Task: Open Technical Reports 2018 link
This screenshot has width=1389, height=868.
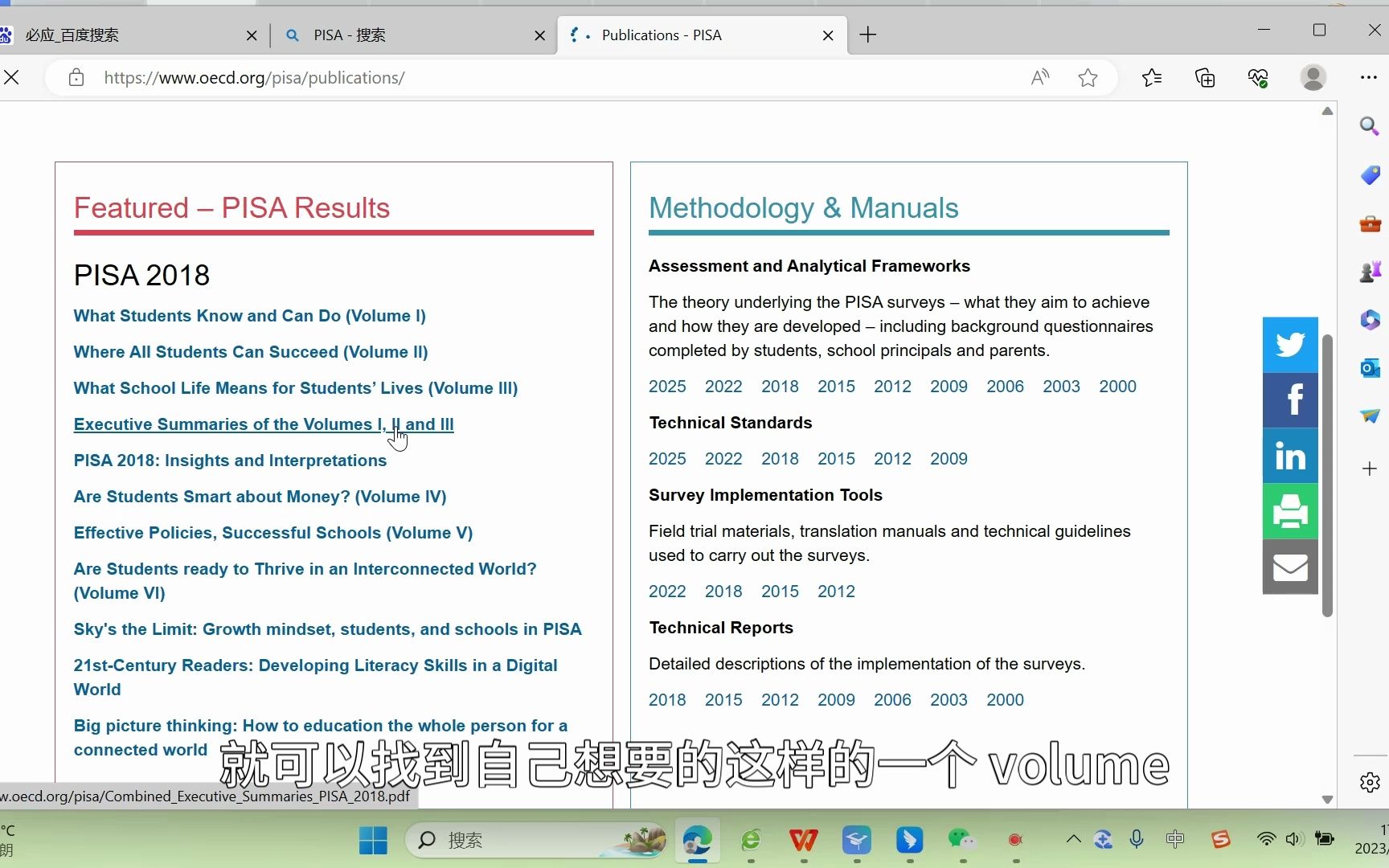Action: [667, 700]
